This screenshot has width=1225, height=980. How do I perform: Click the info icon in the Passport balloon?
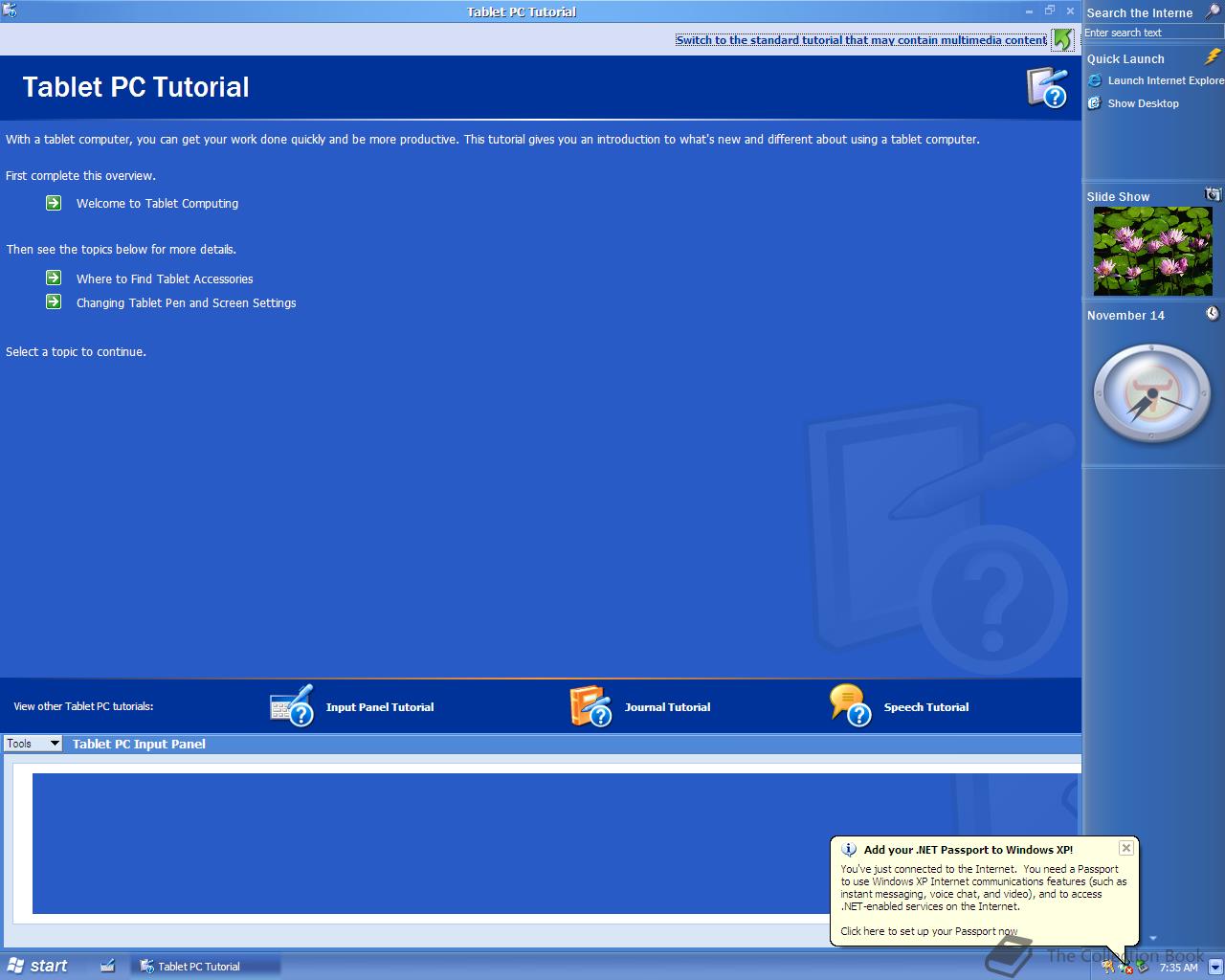(x=848, y=849)
